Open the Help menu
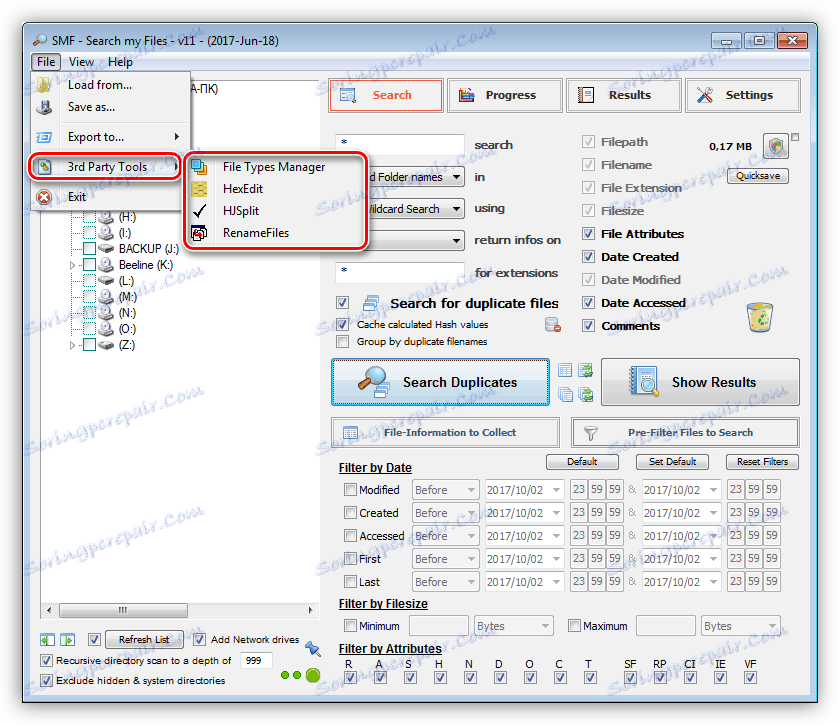 120,62
